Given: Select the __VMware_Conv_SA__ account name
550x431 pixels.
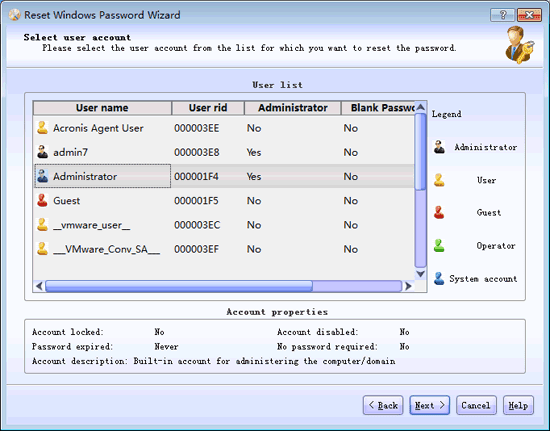Looking at the screenshot, I should 107,249.
